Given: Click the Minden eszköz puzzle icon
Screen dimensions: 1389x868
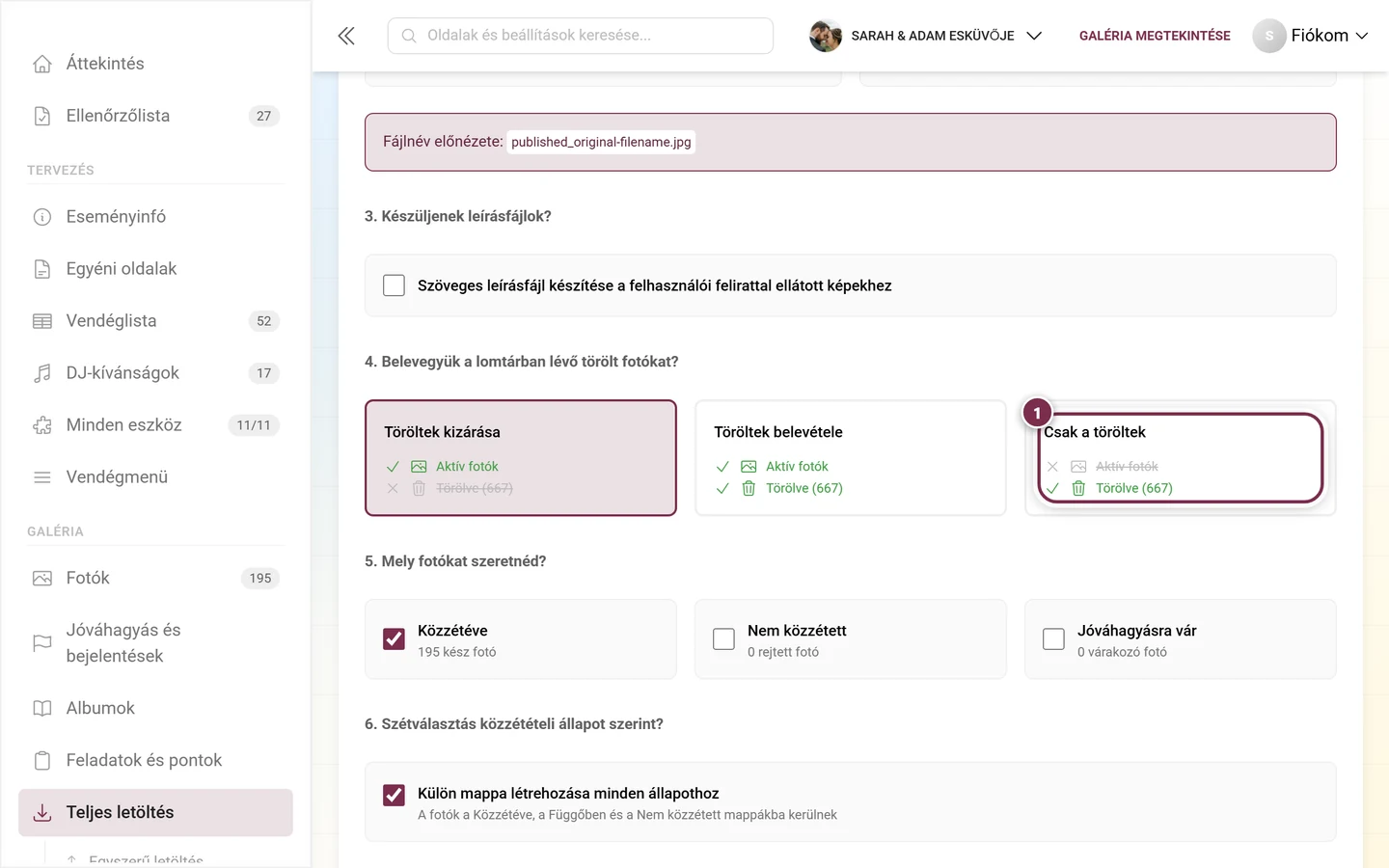Looking at the screenshot, I should 42,425.
